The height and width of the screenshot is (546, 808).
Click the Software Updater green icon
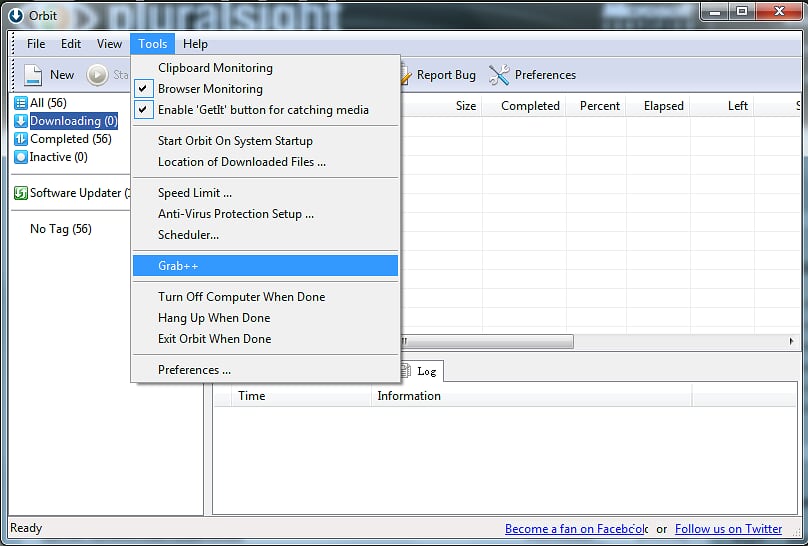click(x=21, y=193)
